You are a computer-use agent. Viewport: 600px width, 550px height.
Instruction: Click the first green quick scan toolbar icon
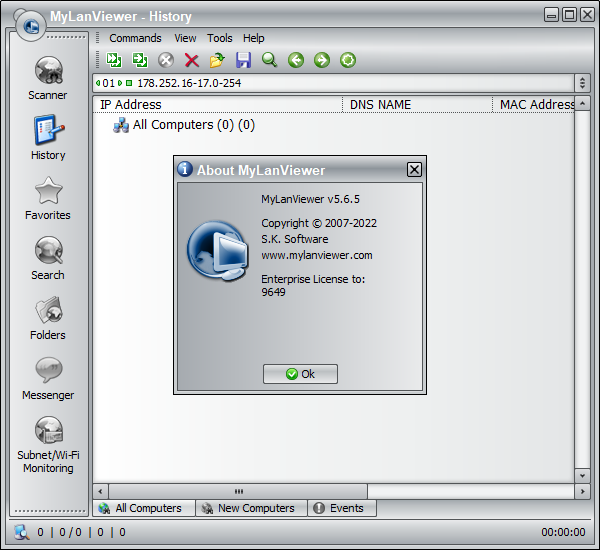[x=114, y=60]
